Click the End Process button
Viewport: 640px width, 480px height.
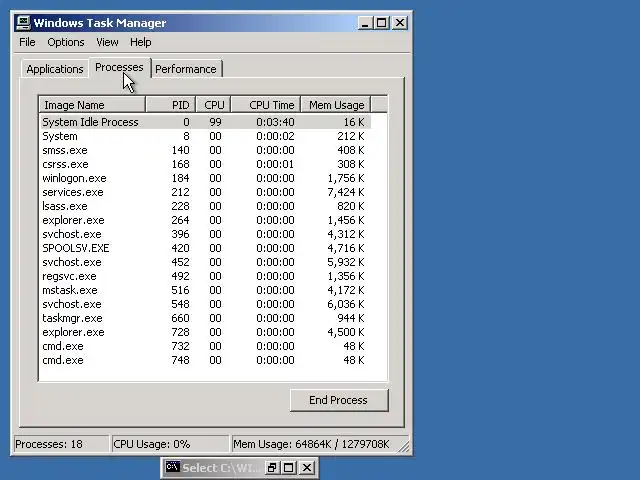[339, 400]
